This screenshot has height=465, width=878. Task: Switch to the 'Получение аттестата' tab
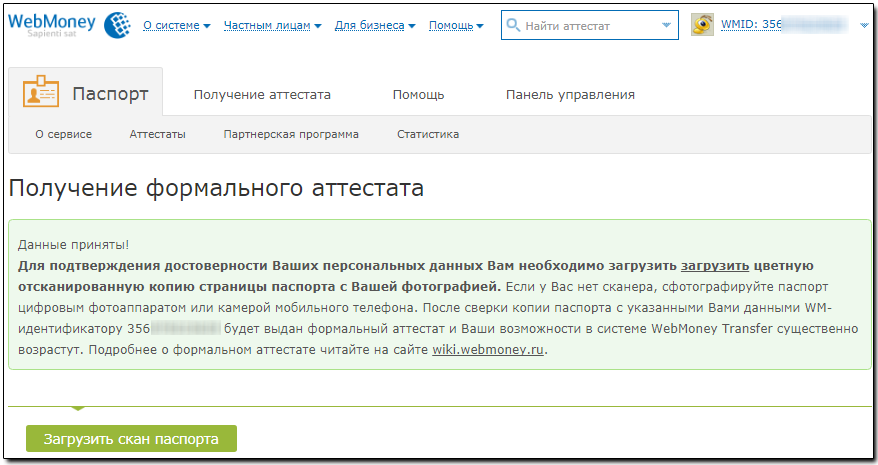(x=262, y=95)
